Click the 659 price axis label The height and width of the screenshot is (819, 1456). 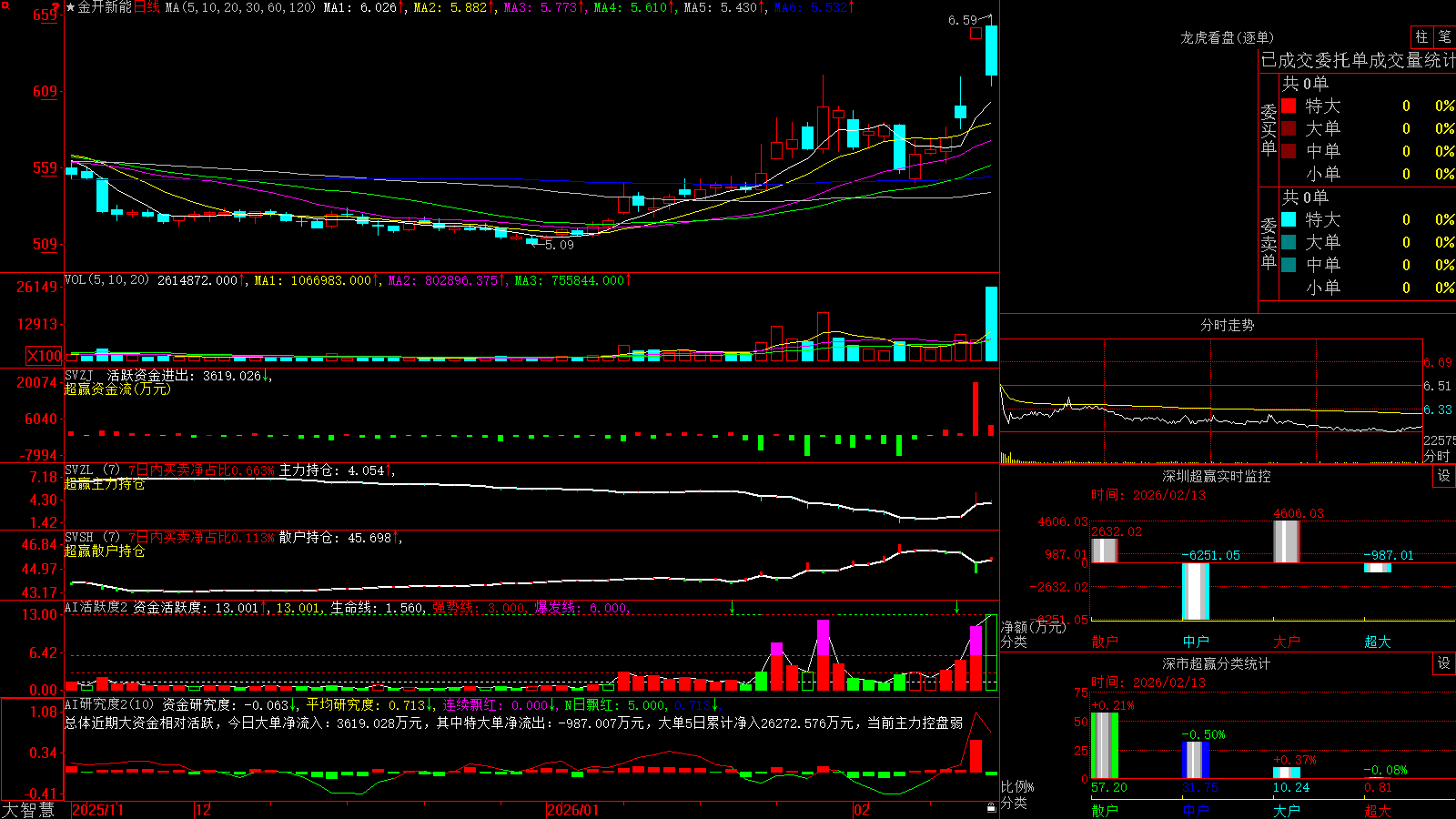tap(45, 15)
